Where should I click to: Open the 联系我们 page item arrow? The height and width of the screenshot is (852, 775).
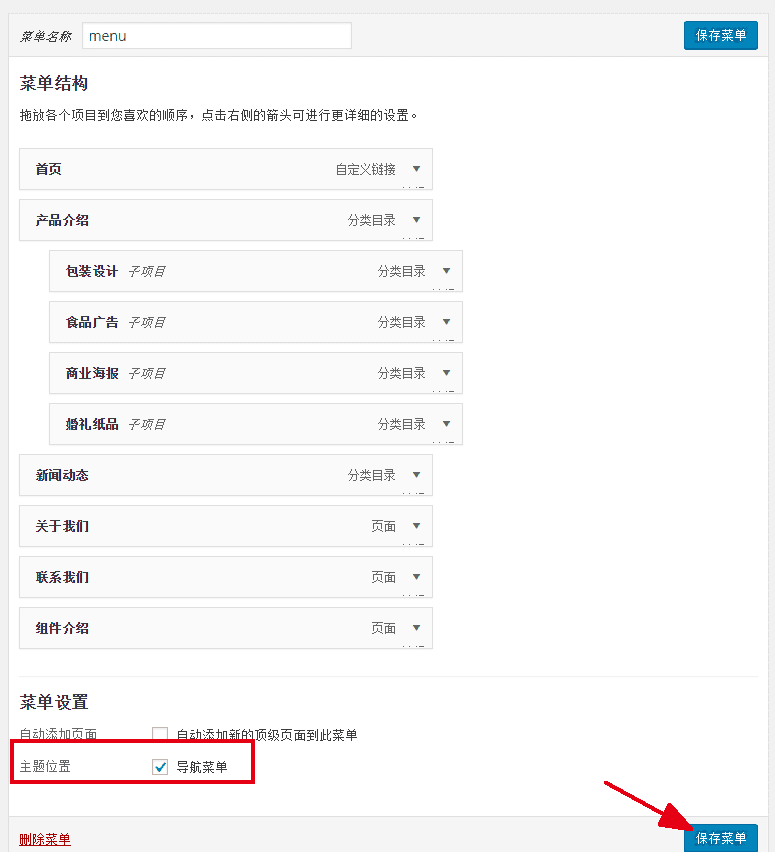[416, 577]
